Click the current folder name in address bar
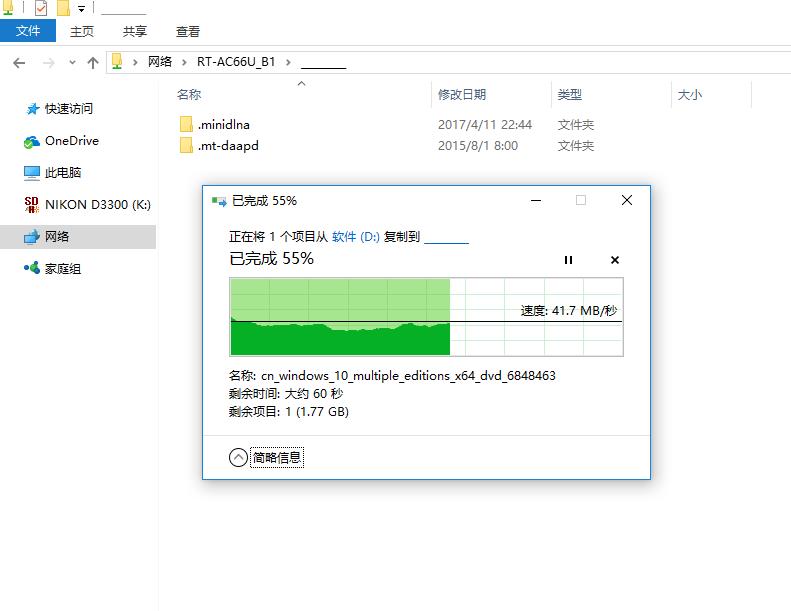The width and height of the screenshot is (791, 611). pos(323,63)
